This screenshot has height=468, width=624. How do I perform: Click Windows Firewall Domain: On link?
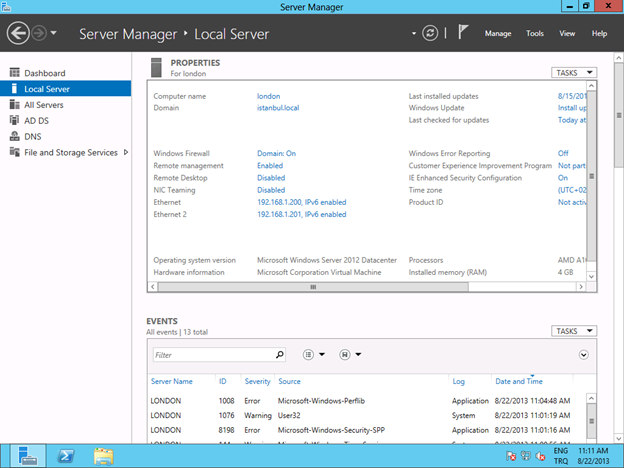(x=276, y=154)
